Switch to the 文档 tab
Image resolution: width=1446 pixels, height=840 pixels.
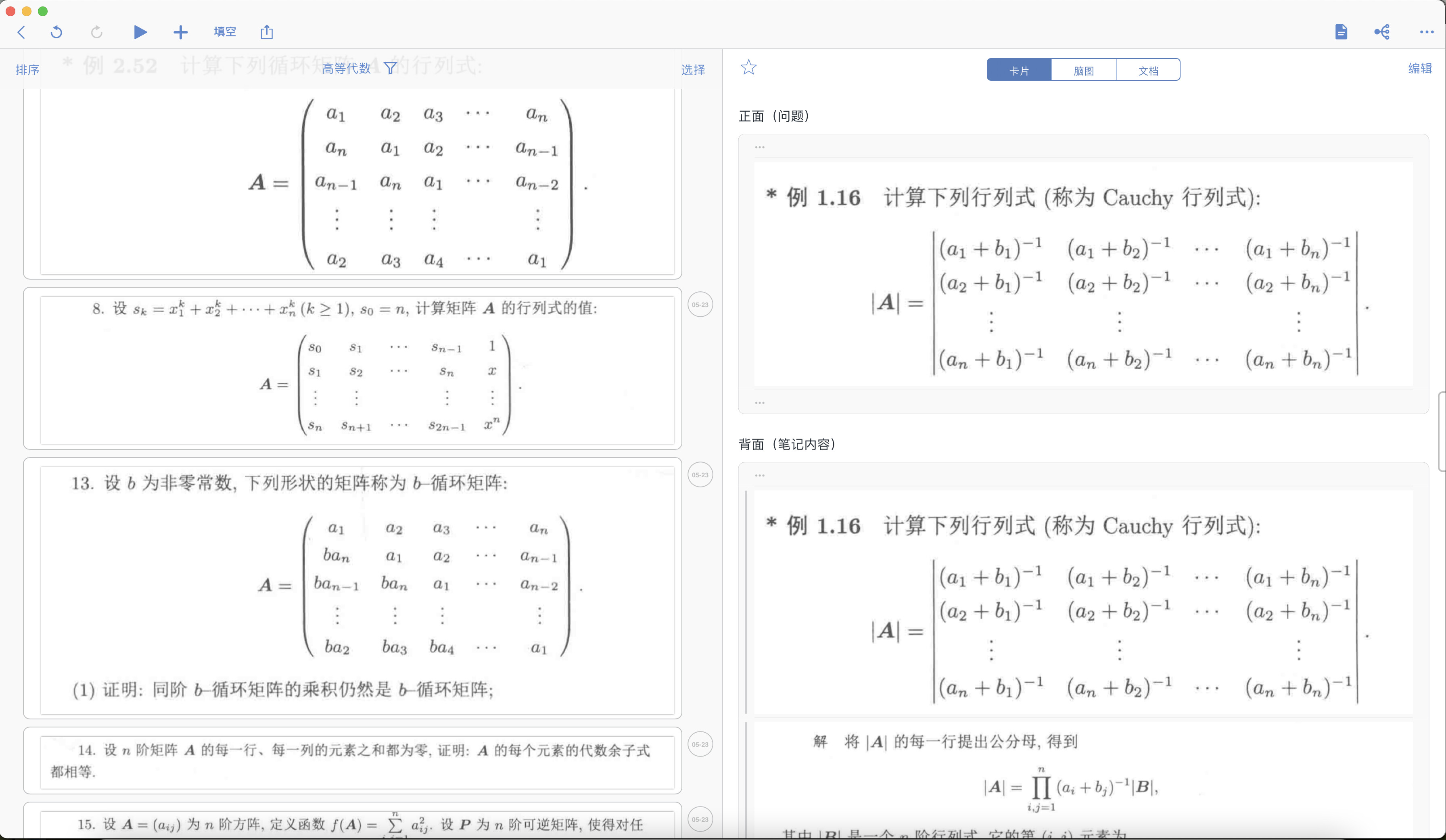[1148, 70]
